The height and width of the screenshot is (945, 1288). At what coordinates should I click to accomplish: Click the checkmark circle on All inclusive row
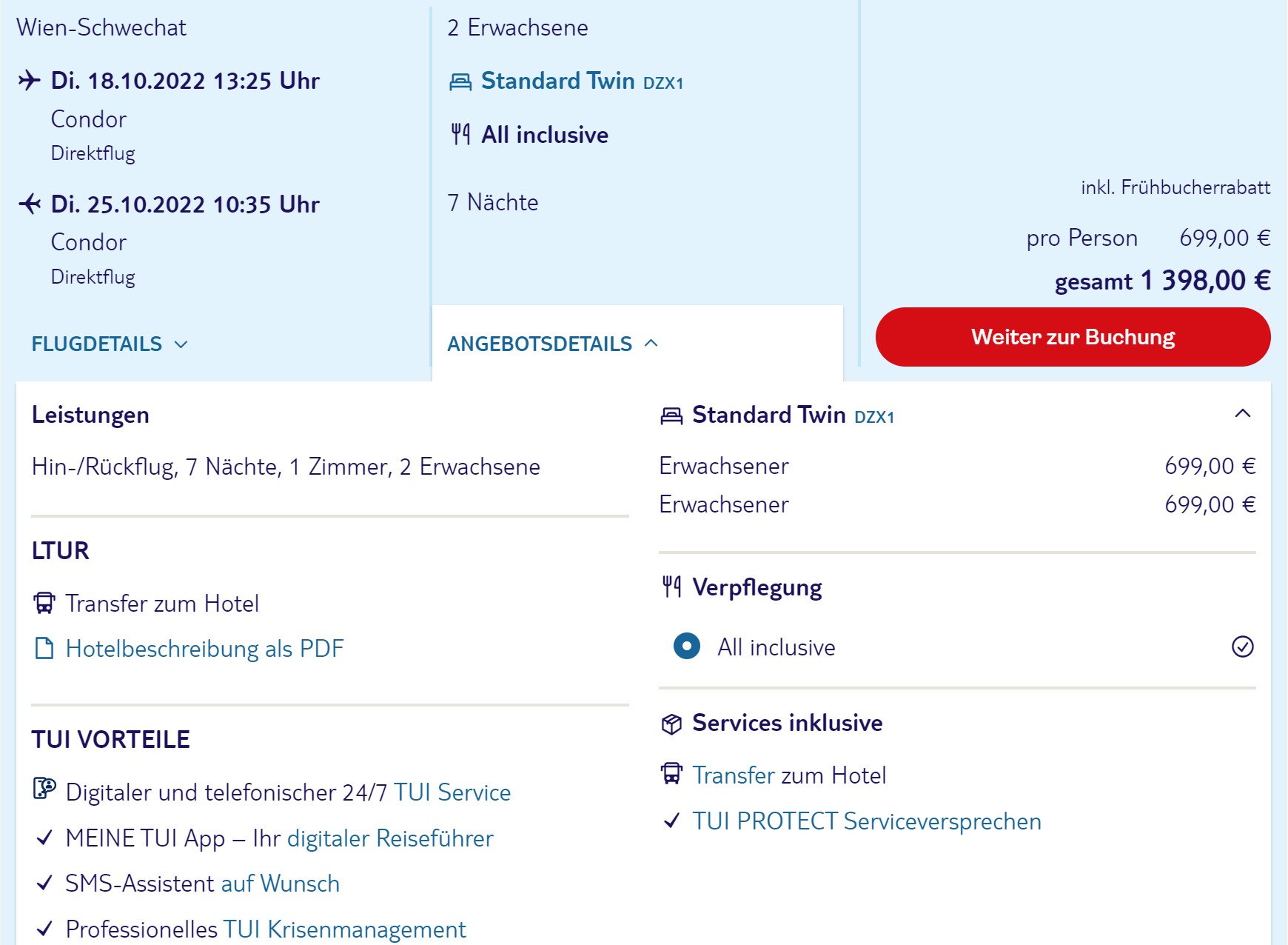pos(1242,647)
